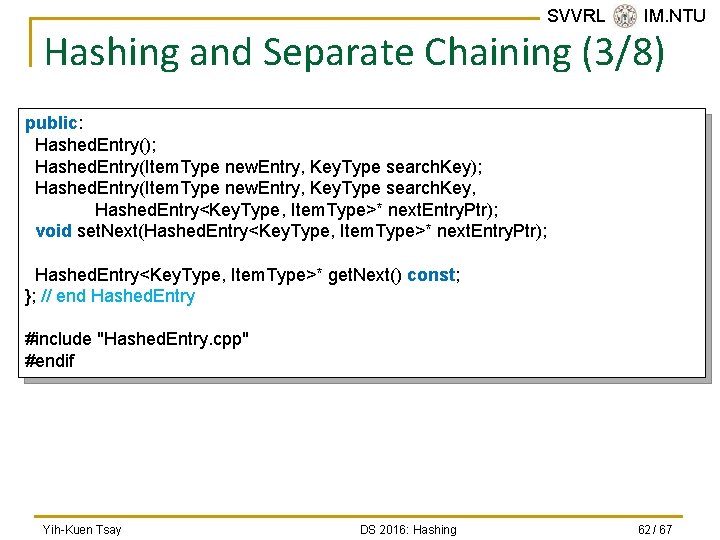Click the 'public:' keyword line
720x540 pixels.
(54, 123)
